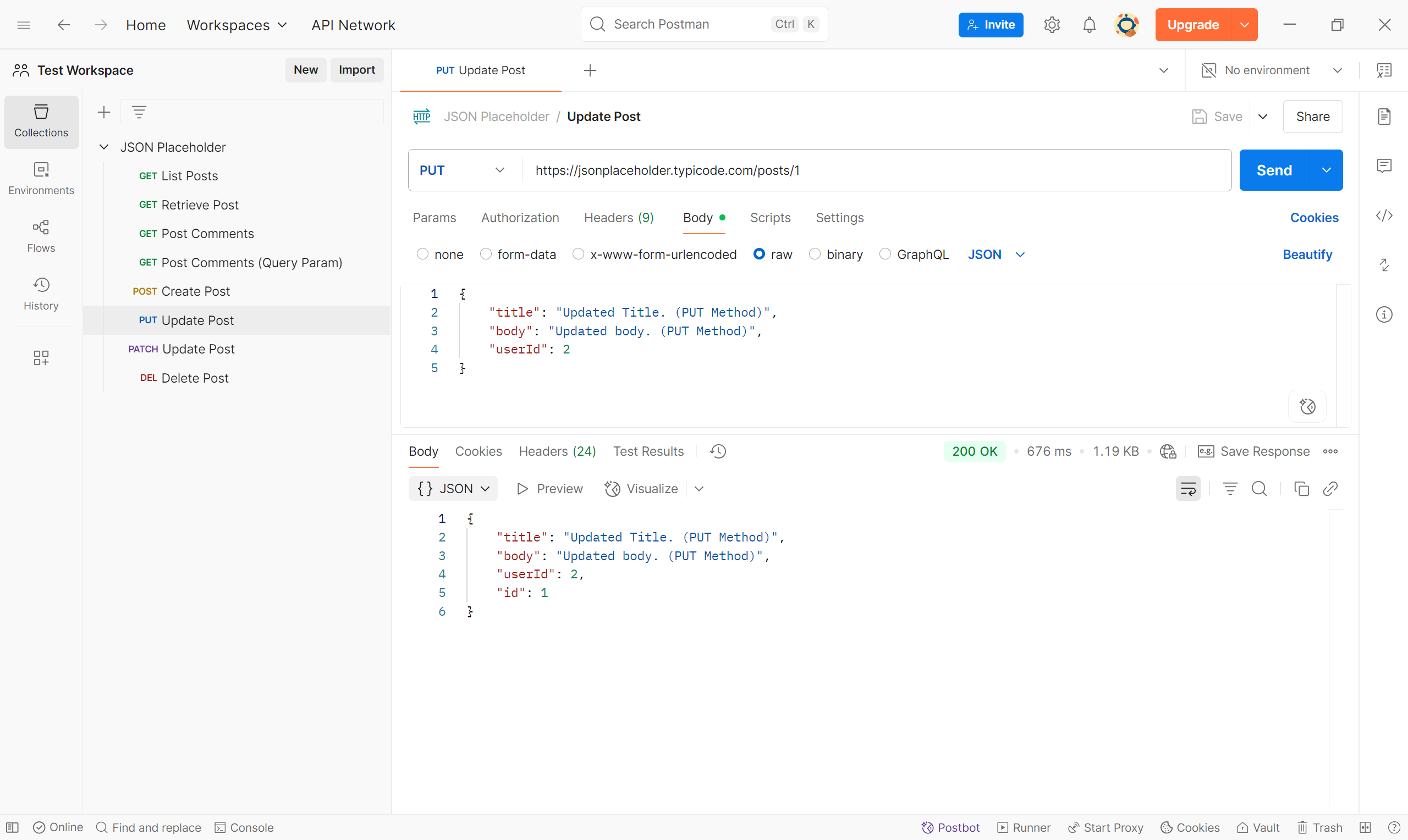This screenshot has width=1408, height=840.
Task: Open response more options ellipsis
Action: pos(1330,451)
